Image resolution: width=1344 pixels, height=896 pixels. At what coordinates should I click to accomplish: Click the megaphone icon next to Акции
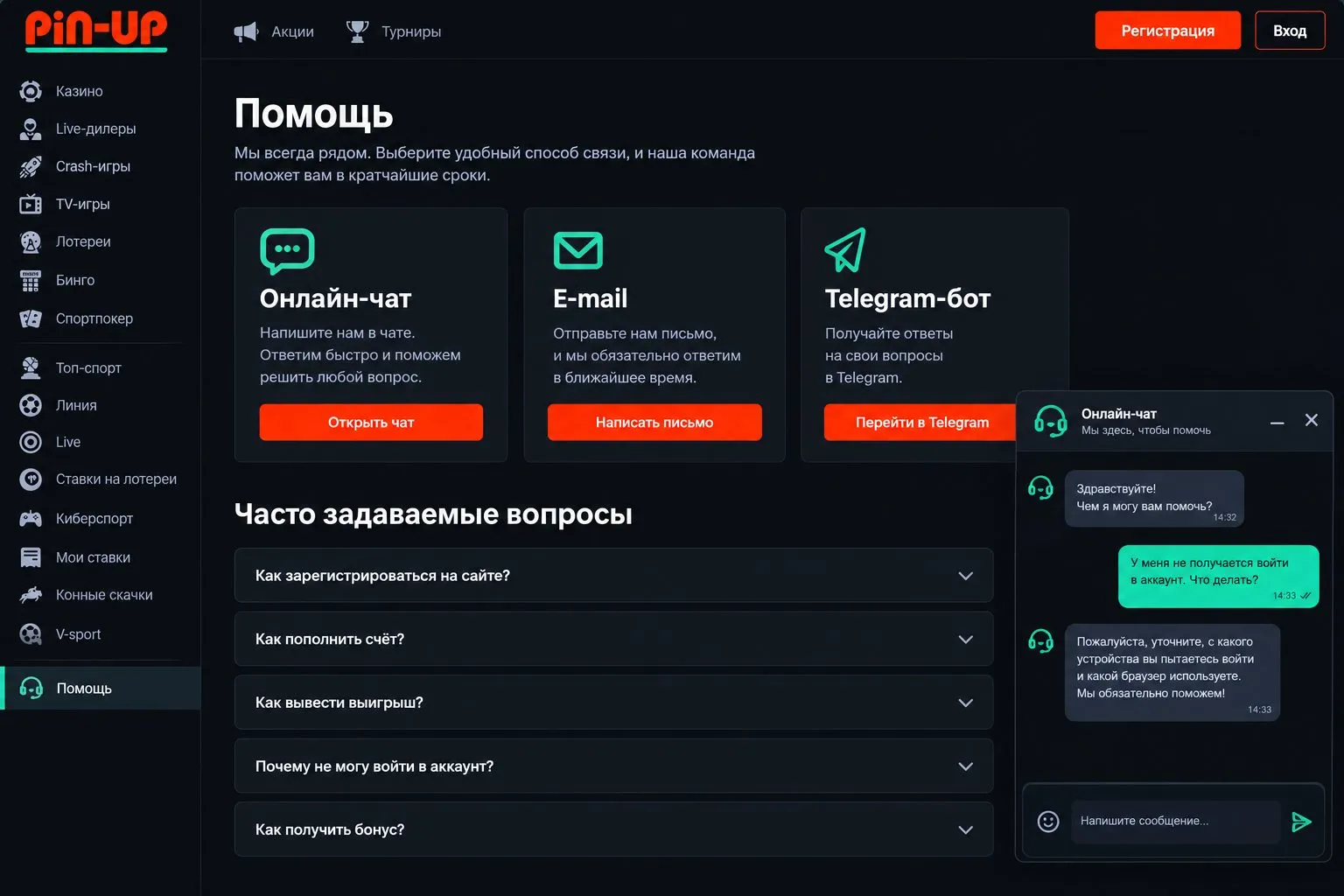(x=246, y=31)
